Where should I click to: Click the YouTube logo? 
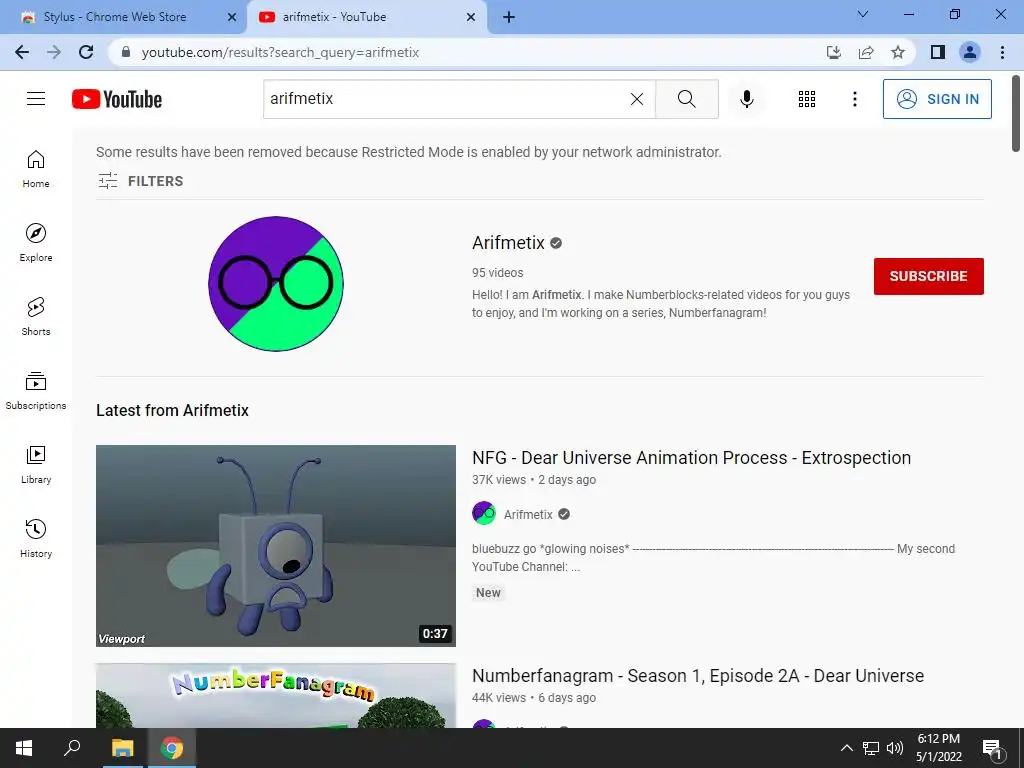117,99
